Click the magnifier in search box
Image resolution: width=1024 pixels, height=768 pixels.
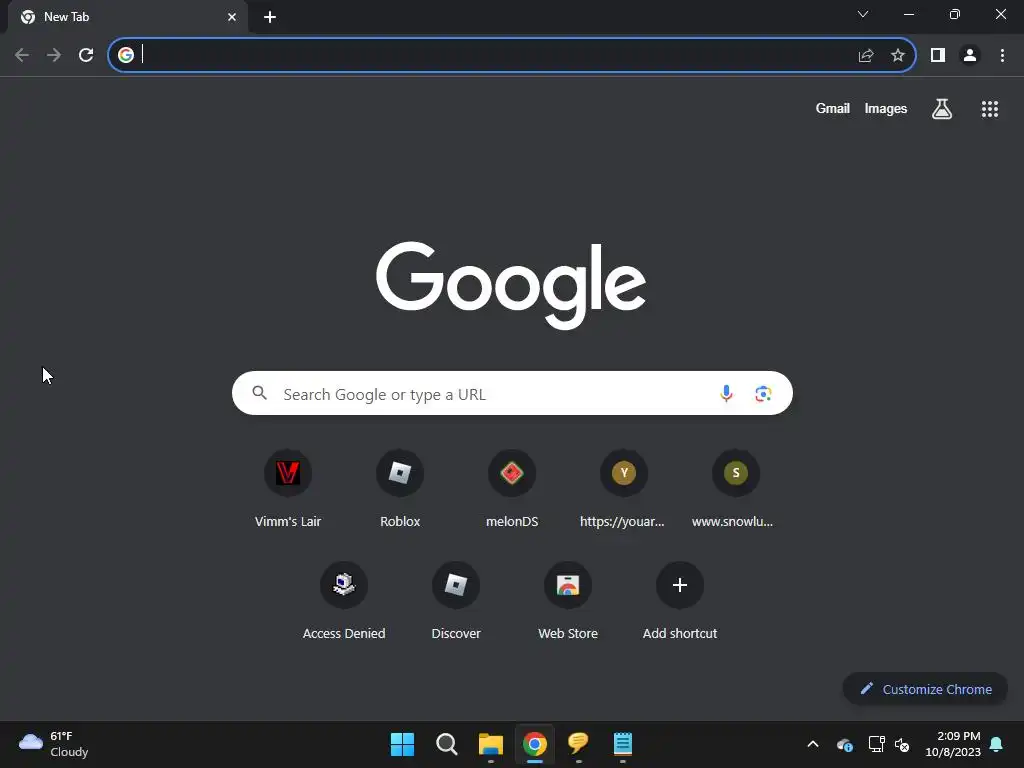(259, 392)
